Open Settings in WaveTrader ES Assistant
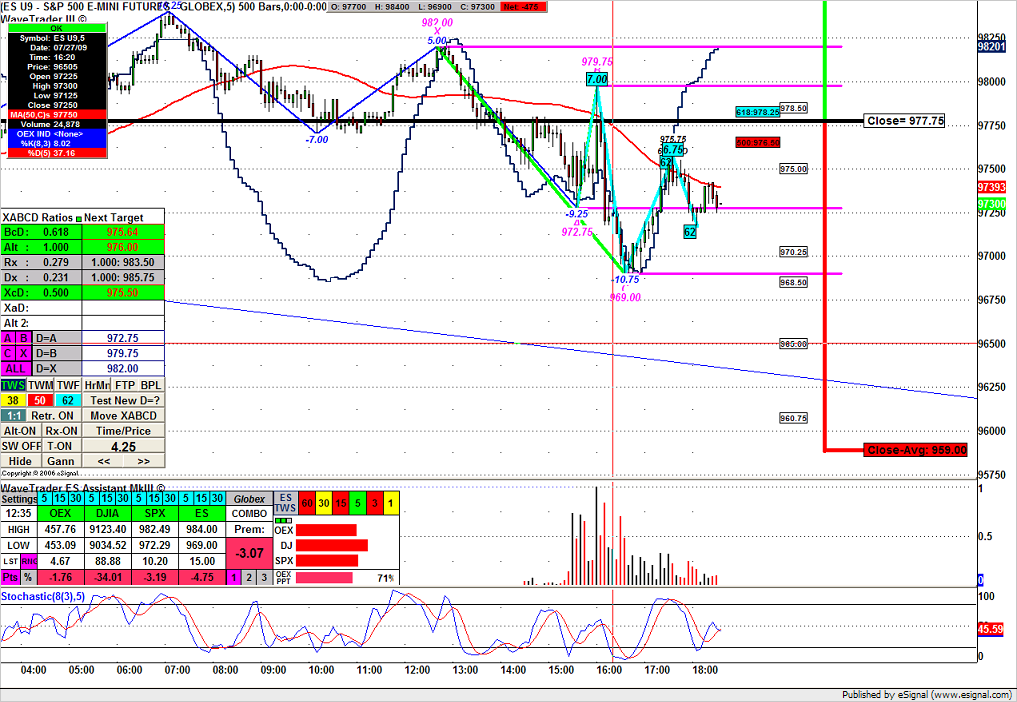The image size is (1017, 702). click(x=19, y=498)
